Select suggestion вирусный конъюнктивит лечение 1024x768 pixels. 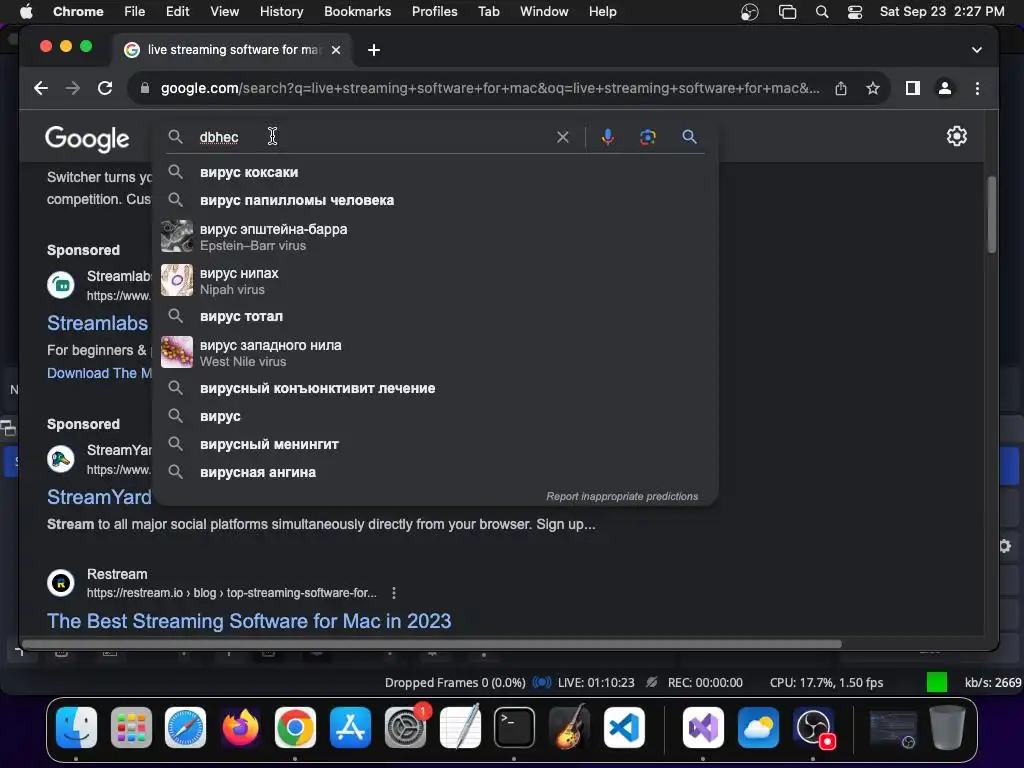click(x=435, y=389)
